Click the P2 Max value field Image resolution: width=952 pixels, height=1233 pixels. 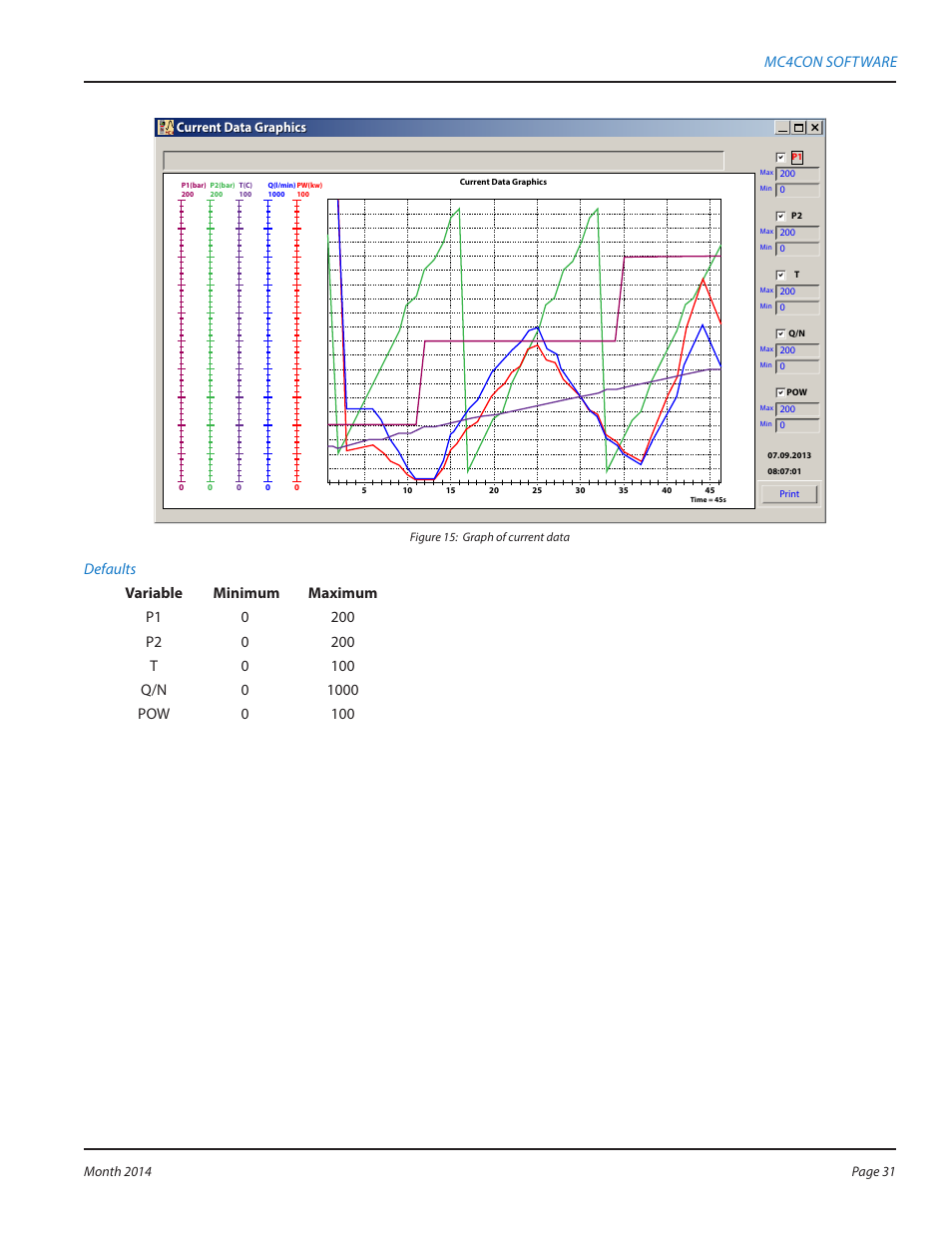pyautogui.click(x=797, y=233)
